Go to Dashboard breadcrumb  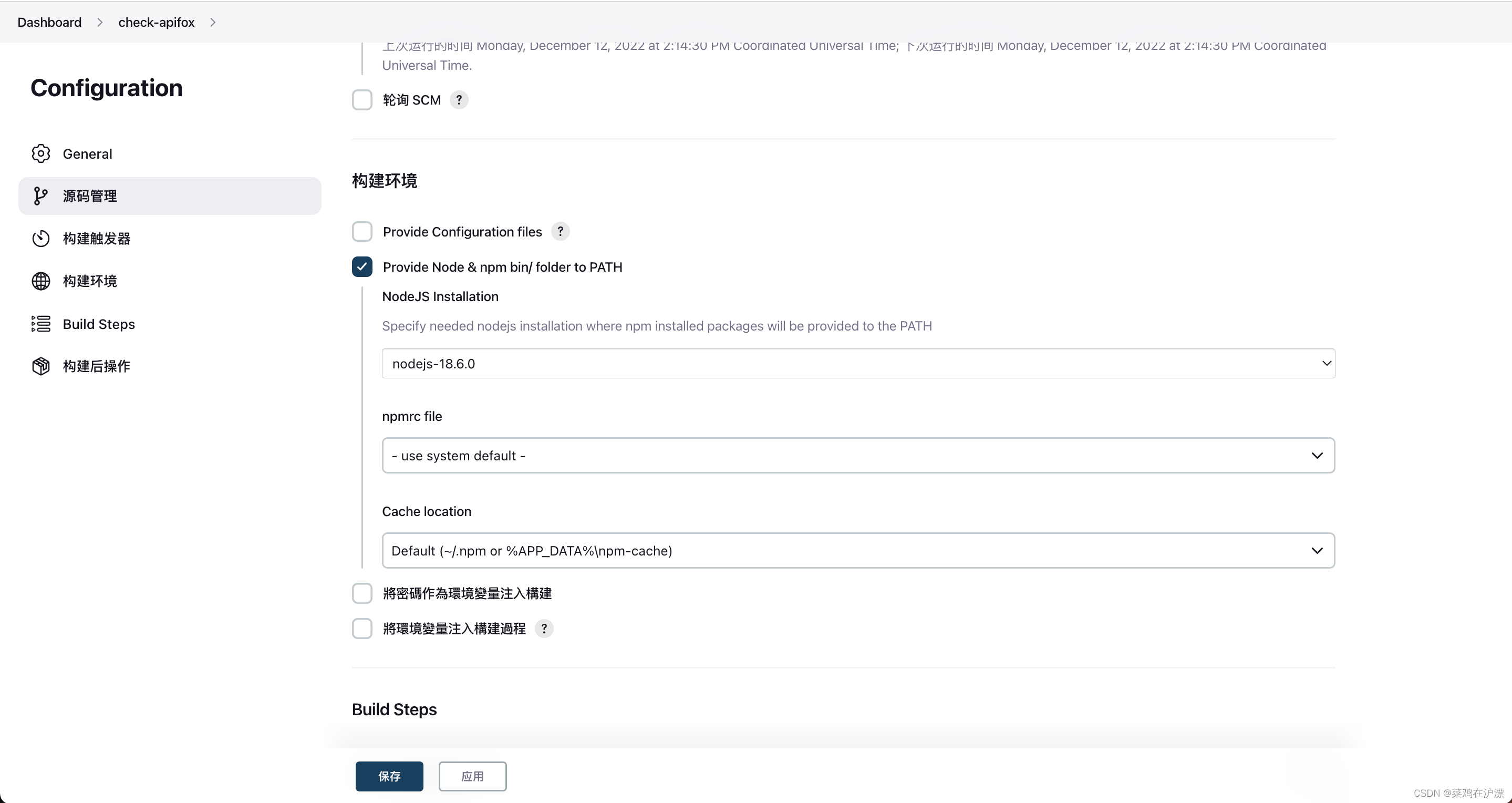(49, 22)
